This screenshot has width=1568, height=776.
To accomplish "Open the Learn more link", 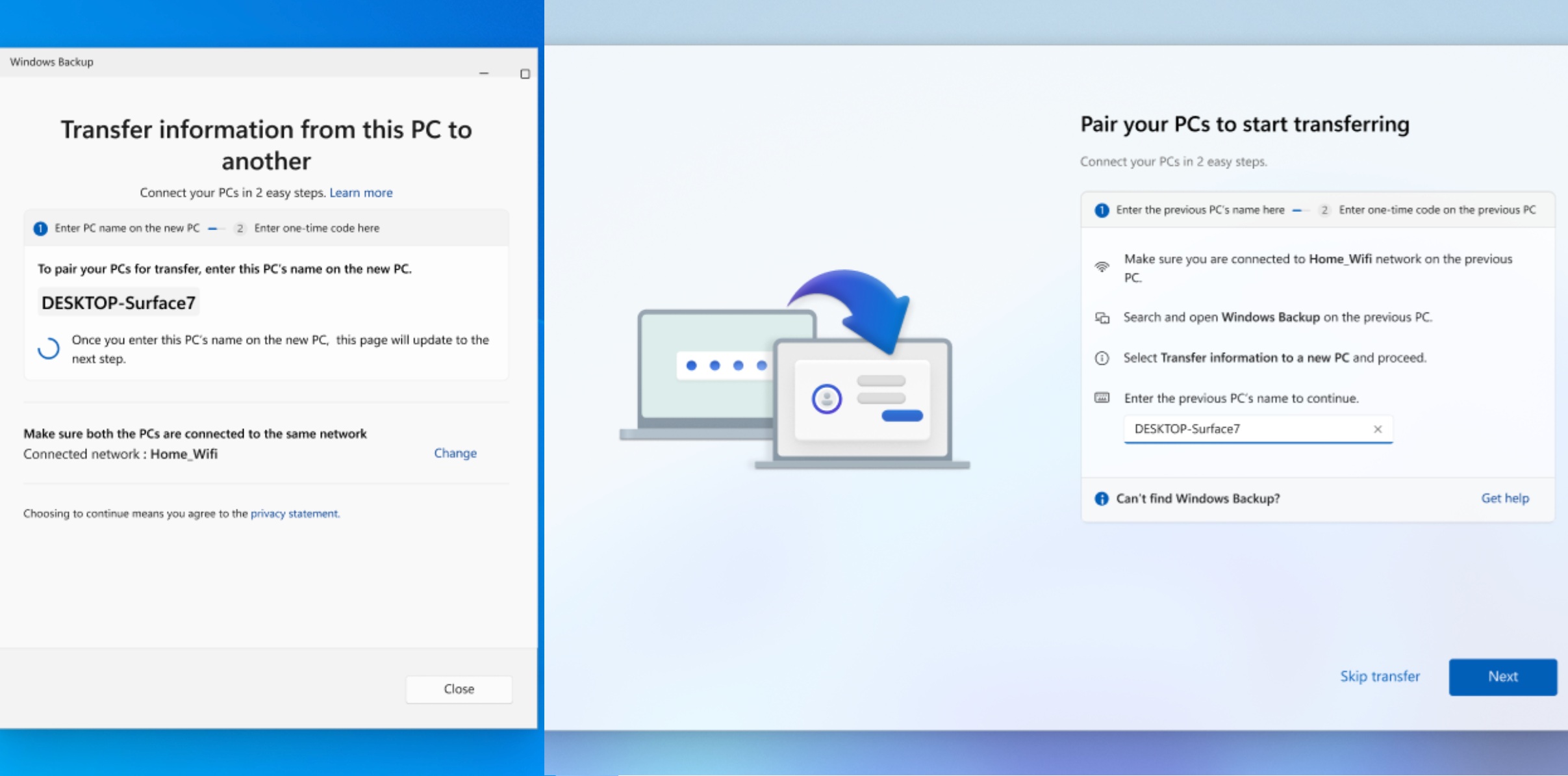I will pyautogui.click(x=361, y=192).
